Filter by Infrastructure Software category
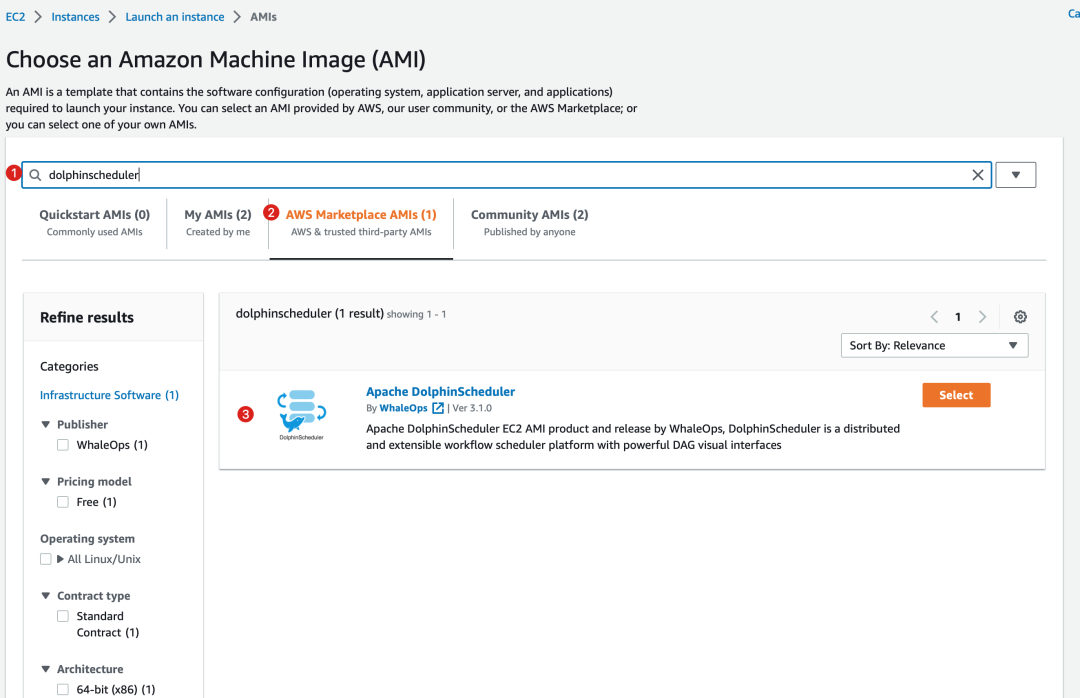 tap(110, 395)
